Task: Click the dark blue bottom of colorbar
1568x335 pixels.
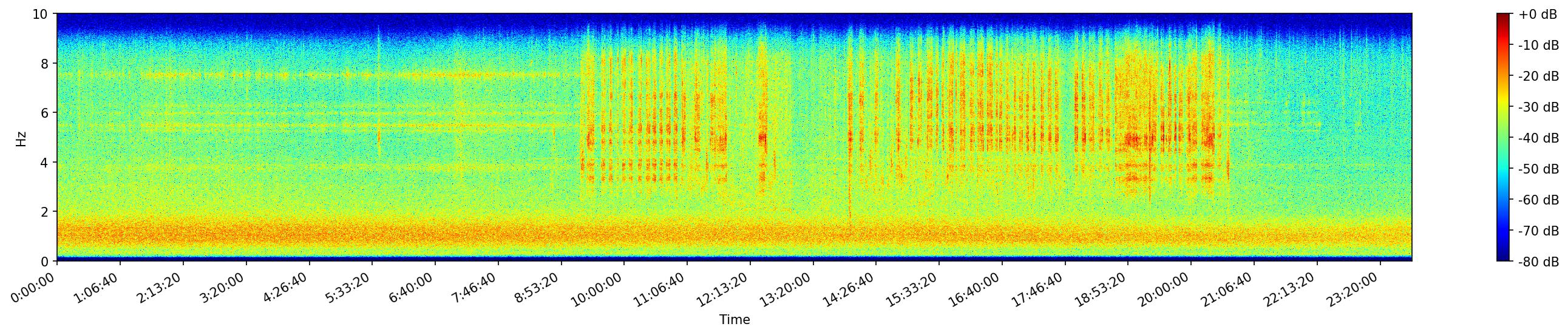Action: 1504,258
